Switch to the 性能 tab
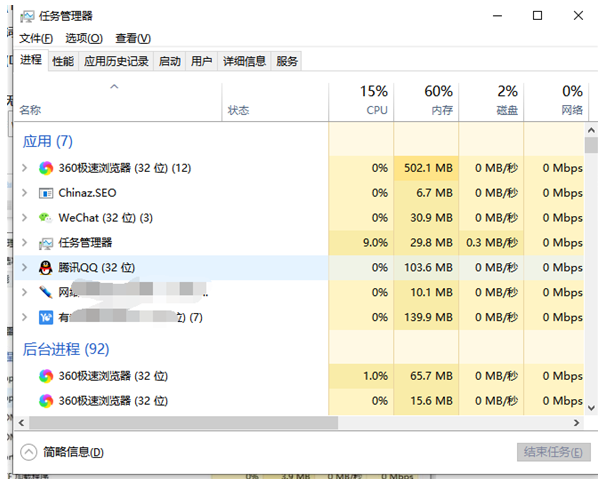This screenshot has width=608, height=483. click(x=63, y=61)
